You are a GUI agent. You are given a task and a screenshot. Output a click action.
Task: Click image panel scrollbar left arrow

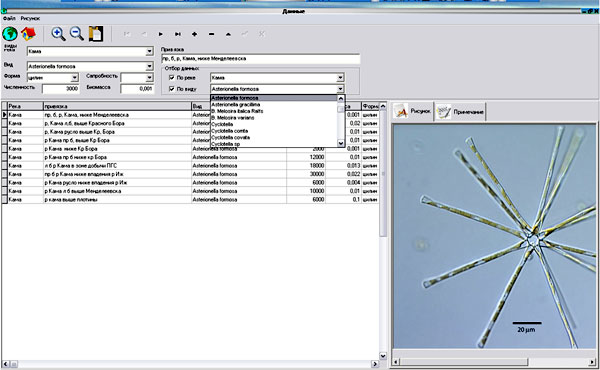point(396,362)
